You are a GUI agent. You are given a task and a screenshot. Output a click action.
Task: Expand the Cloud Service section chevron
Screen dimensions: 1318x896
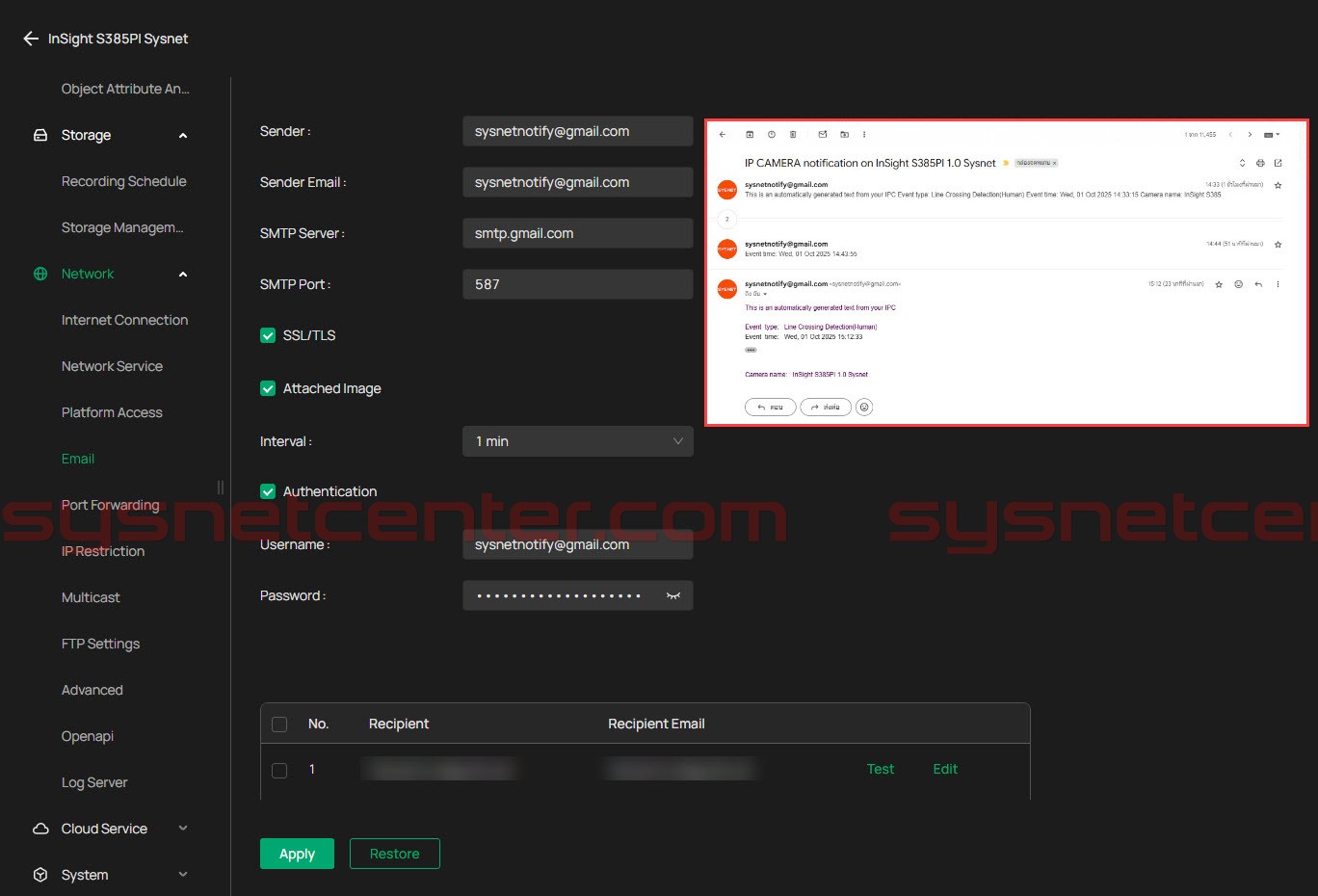(x=183, y=829)
